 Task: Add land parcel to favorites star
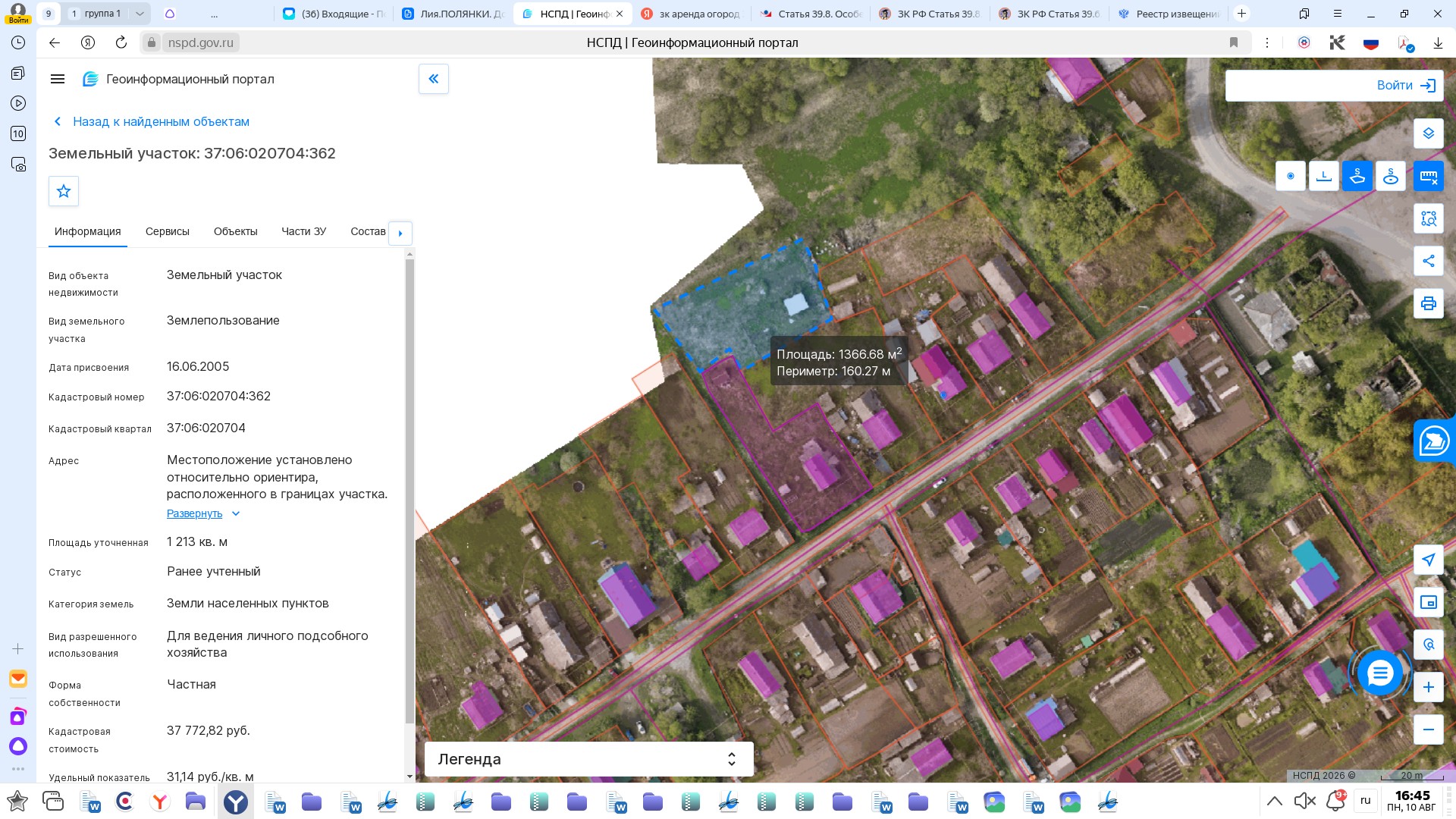click(64, 191)
